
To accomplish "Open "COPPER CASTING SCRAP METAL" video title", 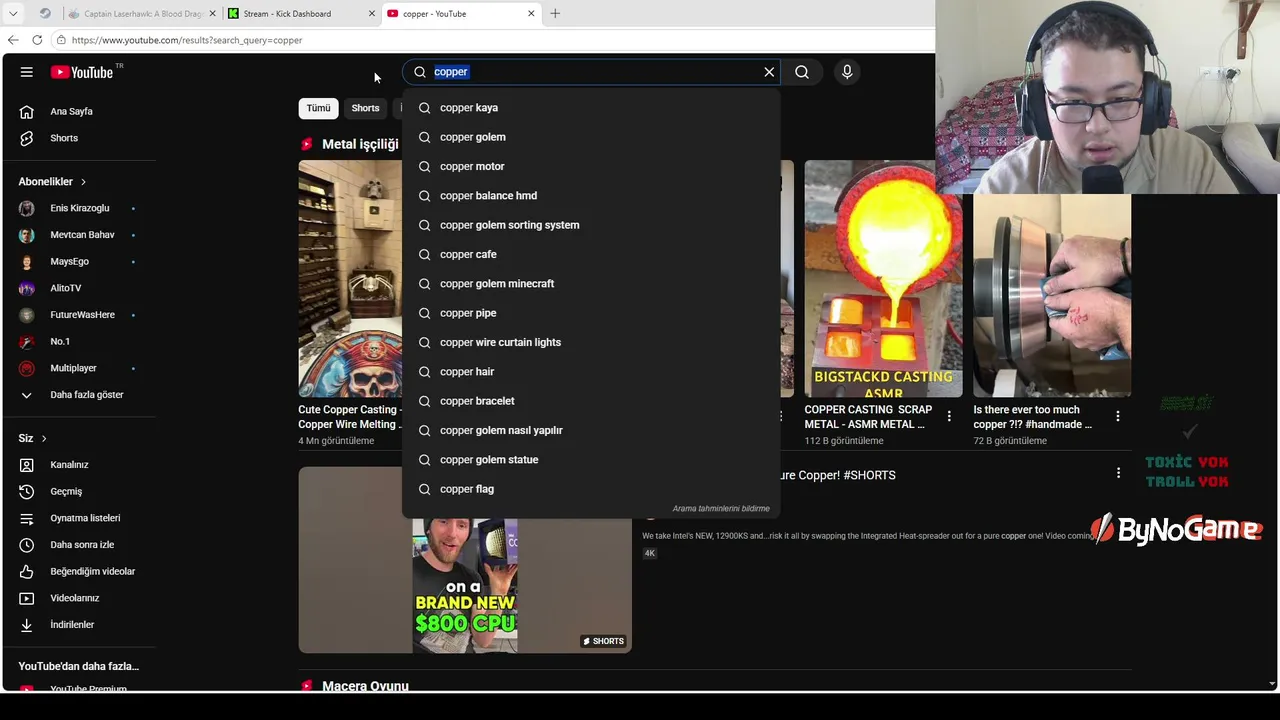I will [x=868, y=417].
